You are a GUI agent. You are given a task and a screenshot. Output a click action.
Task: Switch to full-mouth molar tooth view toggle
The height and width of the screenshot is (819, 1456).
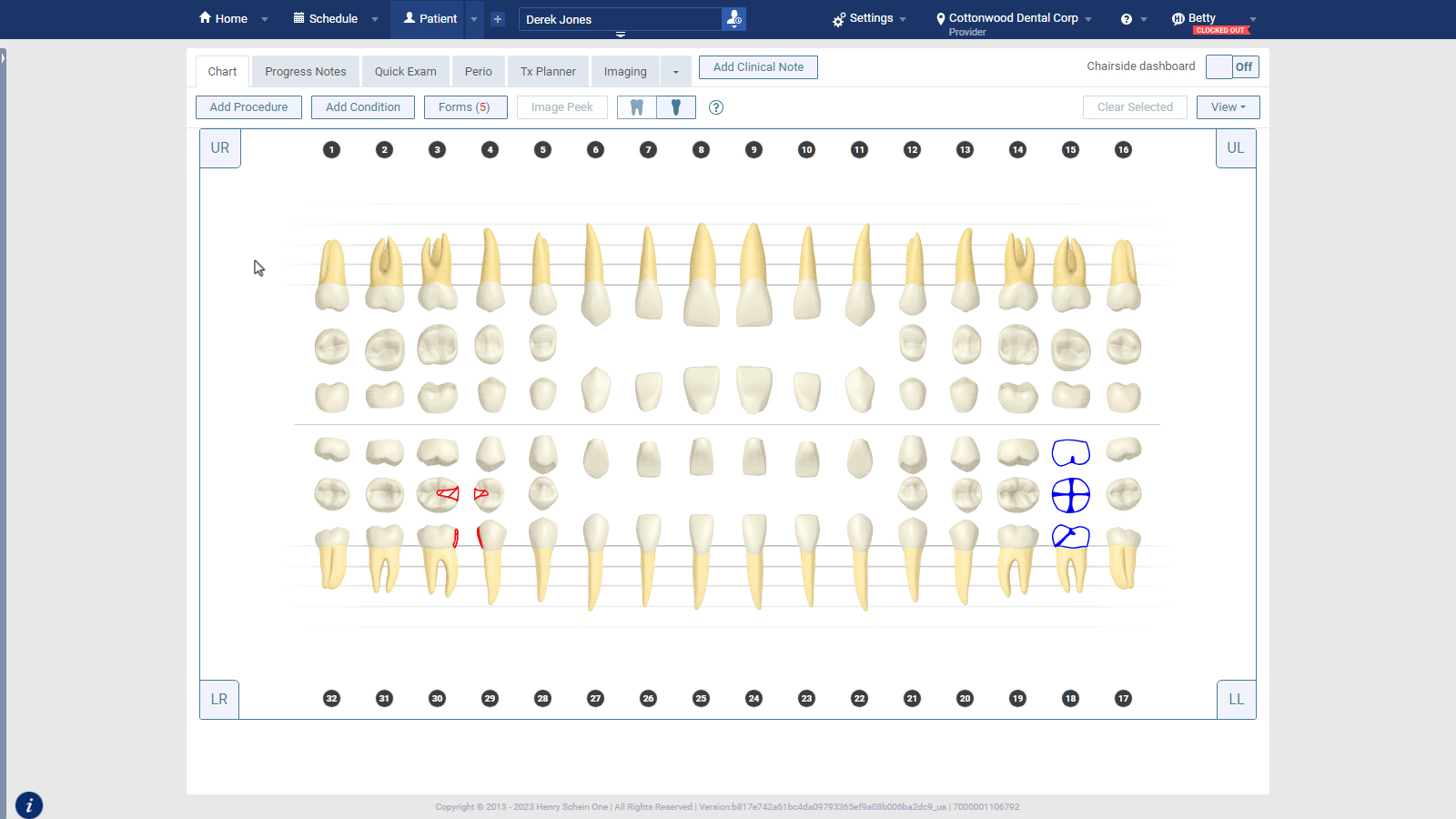pyautogui.click(x=637, y=107)
